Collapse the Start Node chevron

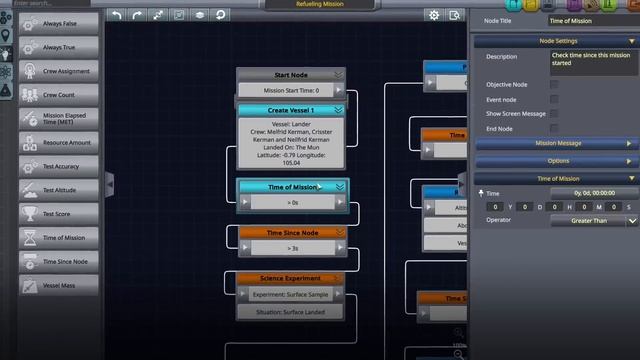tap(338, 75)
